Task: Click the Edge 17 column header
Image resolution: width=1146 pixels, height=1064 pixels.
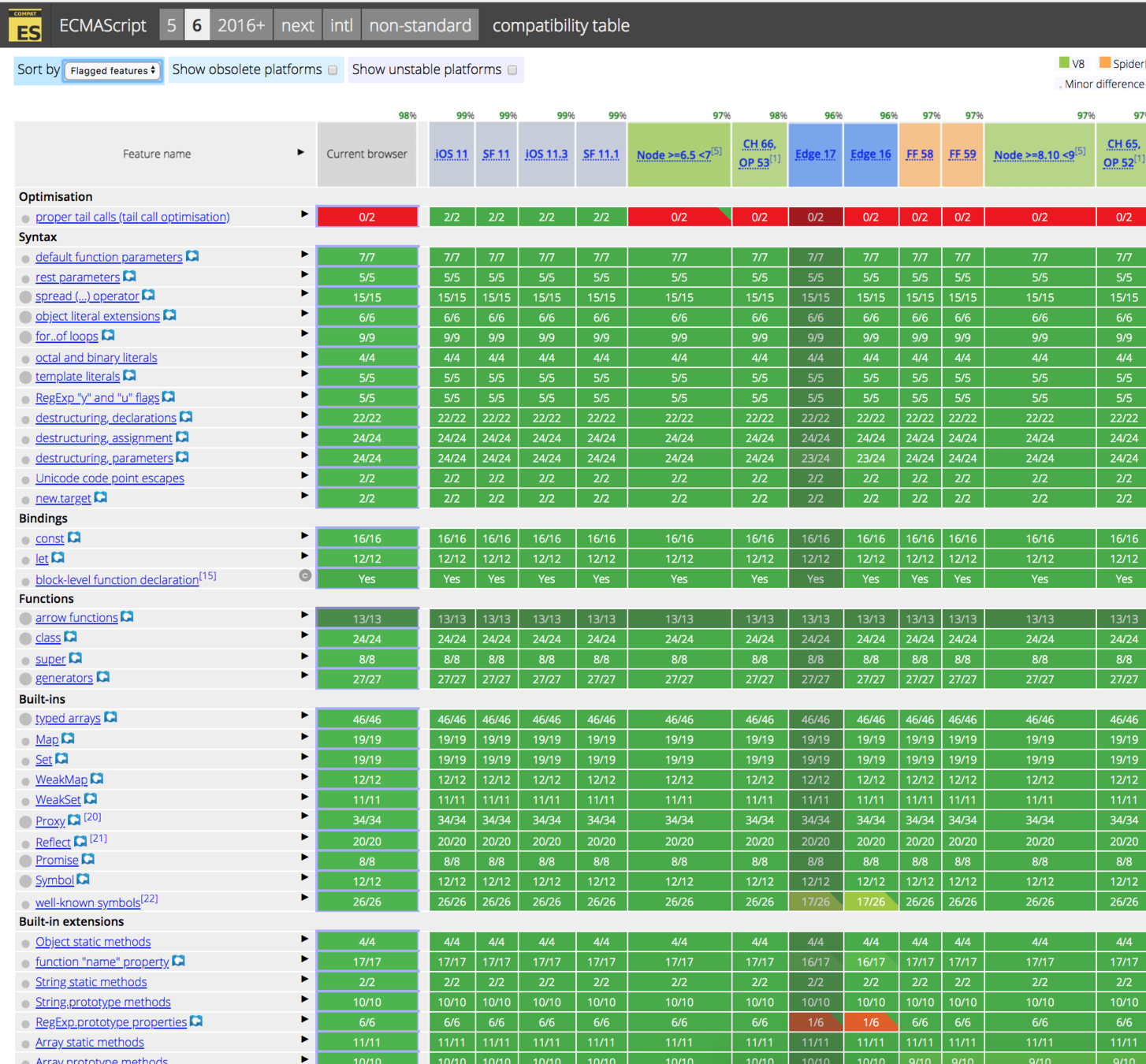Action: (815, 154)
